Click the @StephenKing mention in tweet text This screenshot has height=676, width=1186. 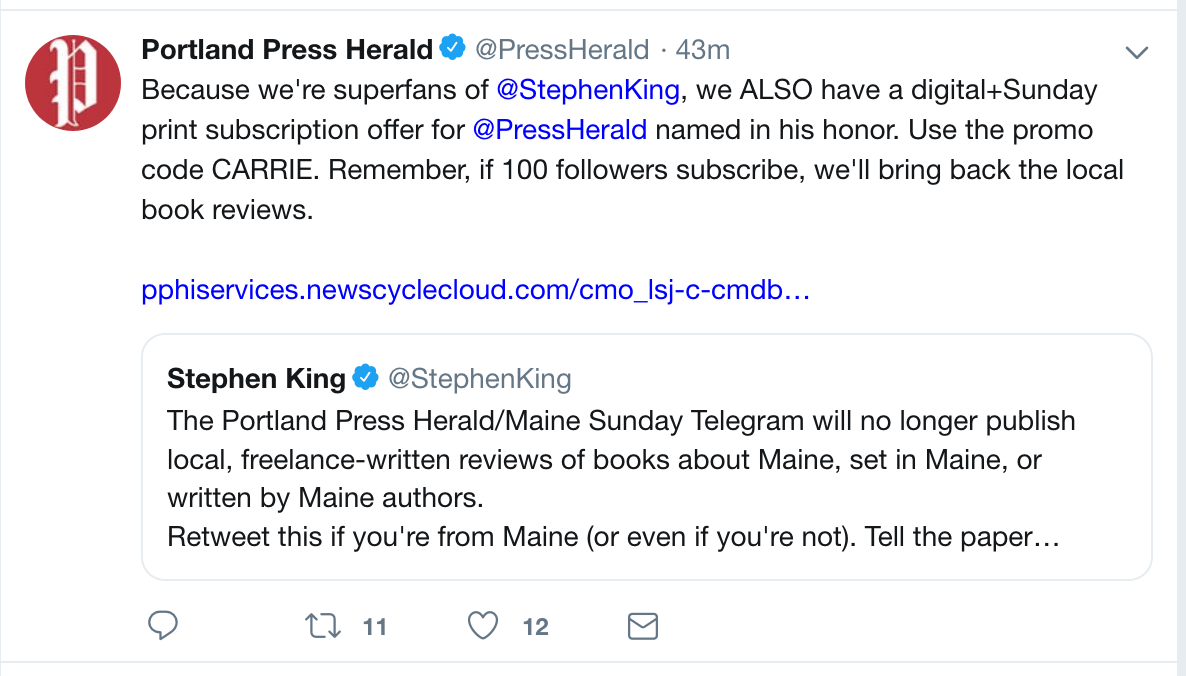(x=589, y=90)
